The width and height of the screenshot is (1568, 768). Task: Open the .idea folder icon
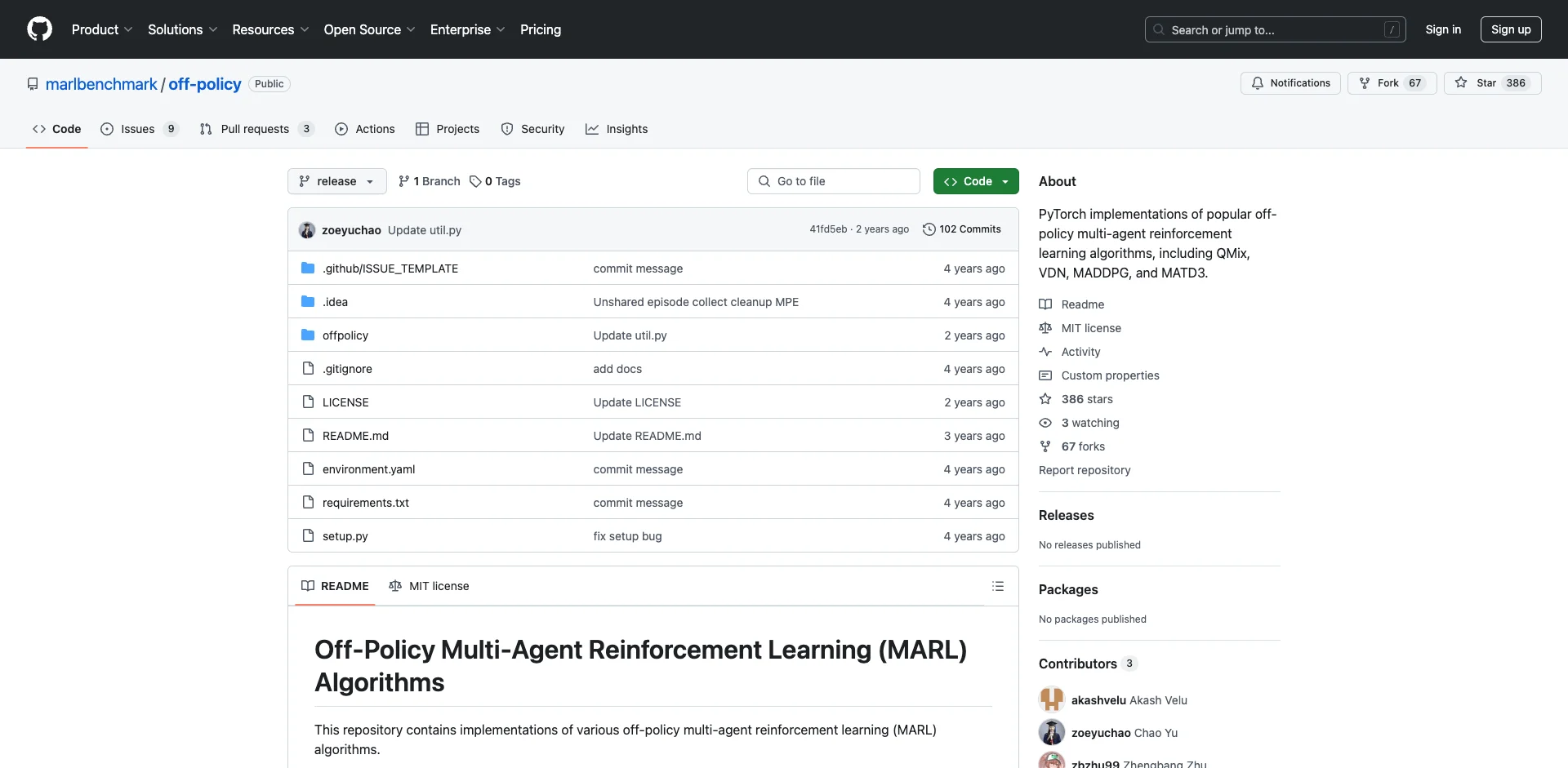pyautogui.click(x=308, y=301)
